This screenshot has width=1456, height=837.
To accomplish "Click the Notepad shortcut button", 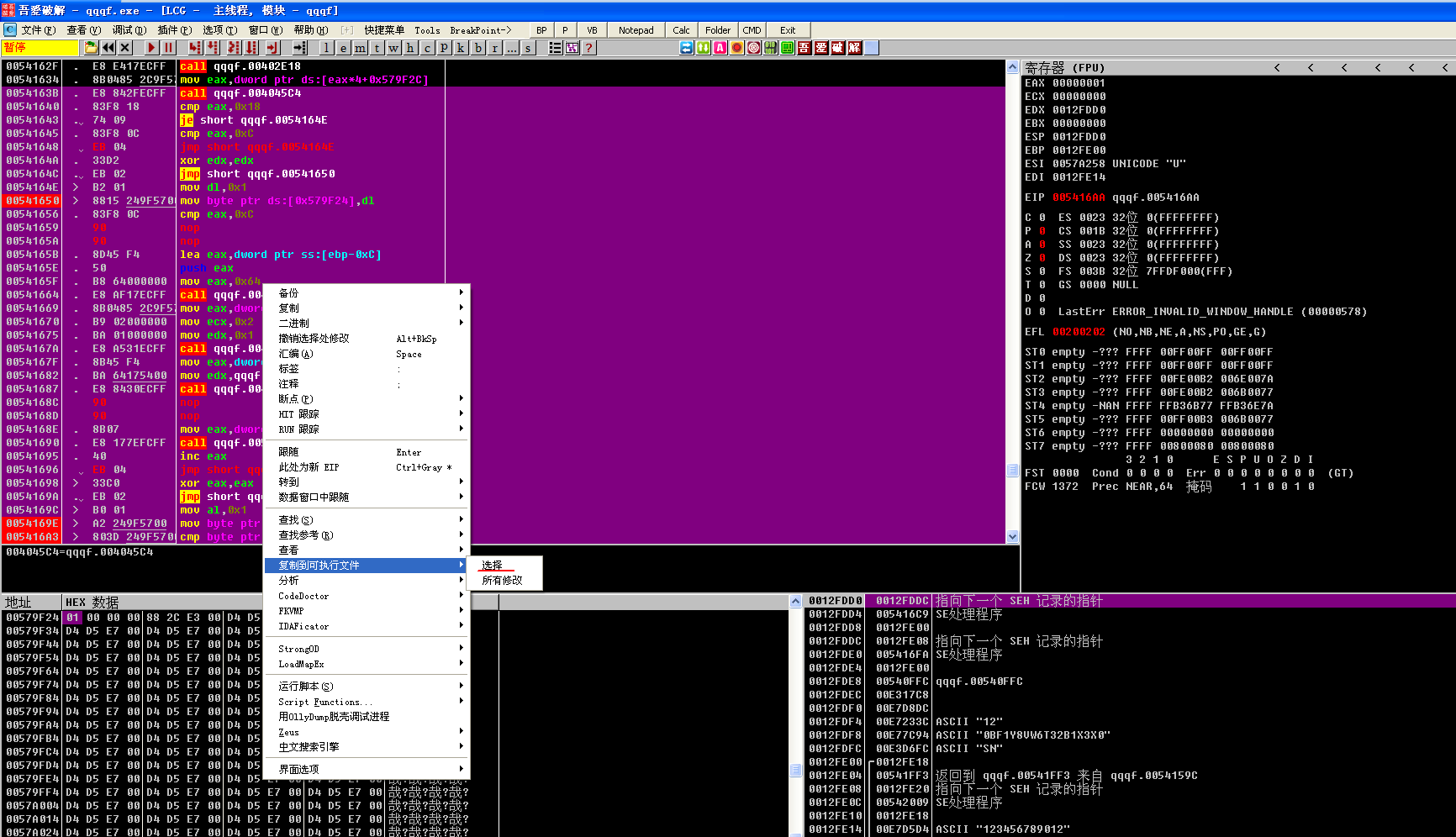I will point(636,30).
